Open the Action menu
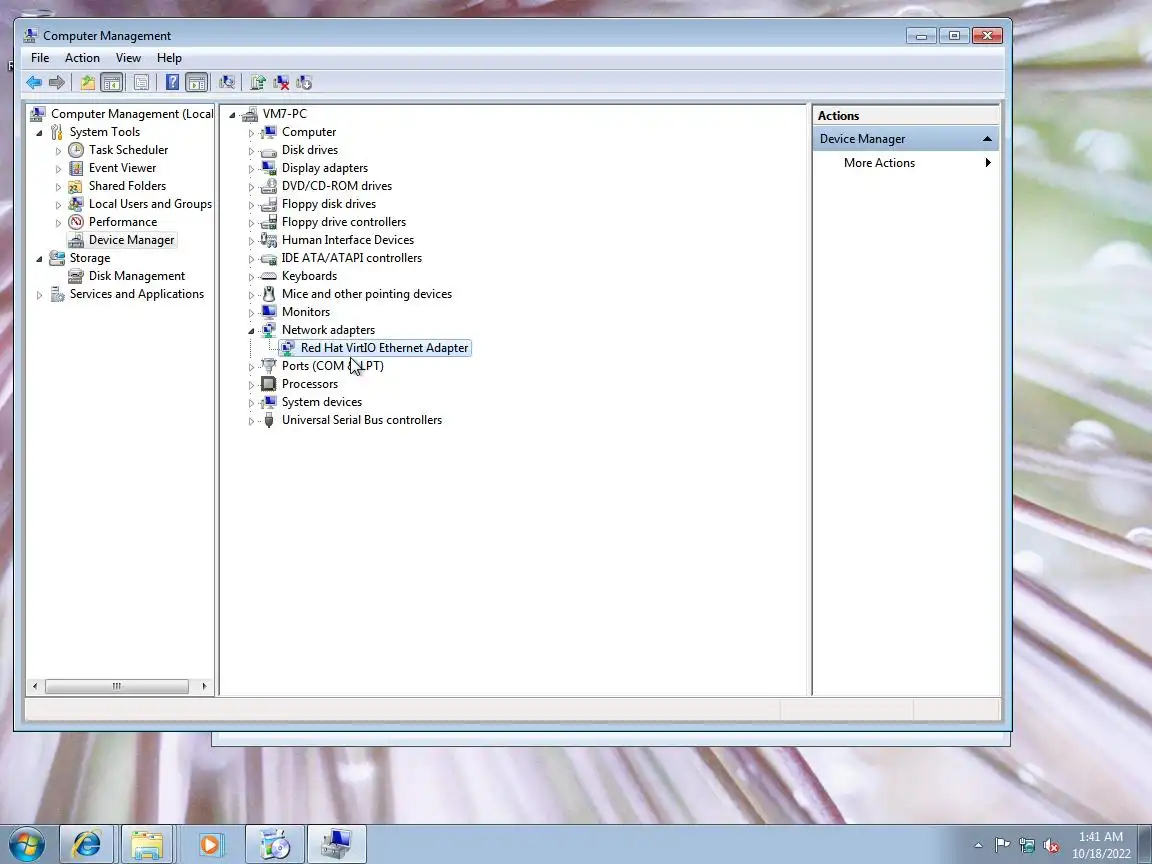Screen dimensions: 1152x864 [x=82, y=57]
